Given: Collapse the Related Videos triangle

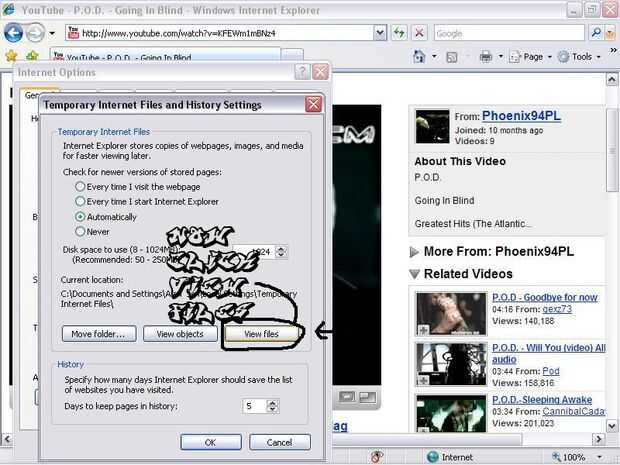Looking at the screenshot, I should (x=414, y=274).
